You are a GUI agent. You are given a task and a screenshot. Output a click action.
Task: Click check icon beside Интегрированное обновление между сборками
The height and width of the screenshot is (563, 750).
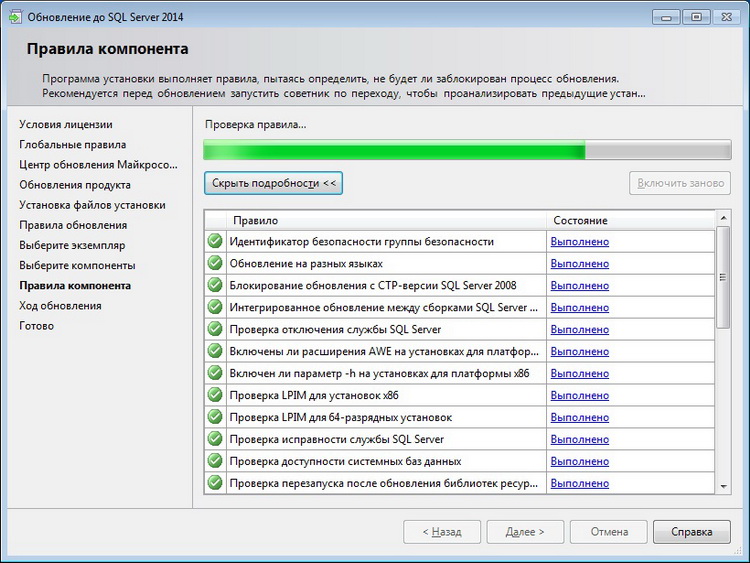tap(215, 307)
